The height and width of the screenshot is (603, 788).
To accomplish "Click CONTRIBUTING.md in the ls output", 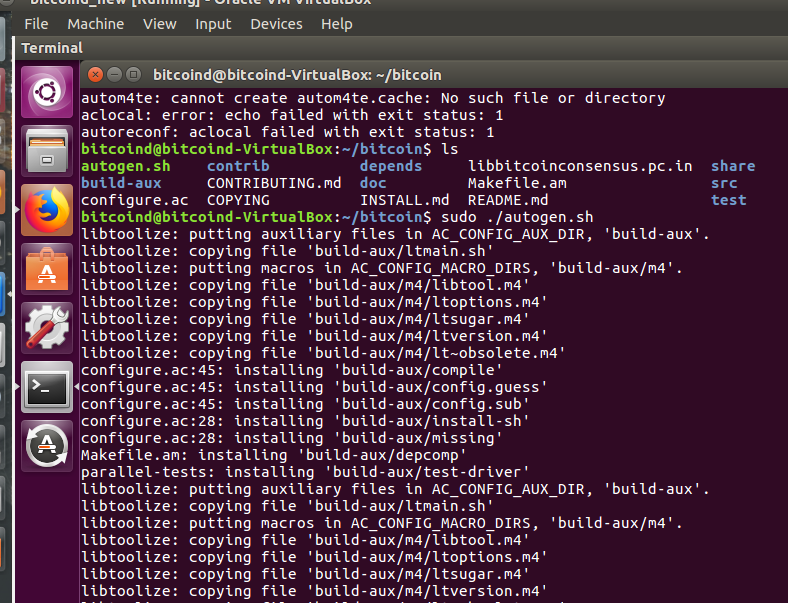I will click(274, 183).
